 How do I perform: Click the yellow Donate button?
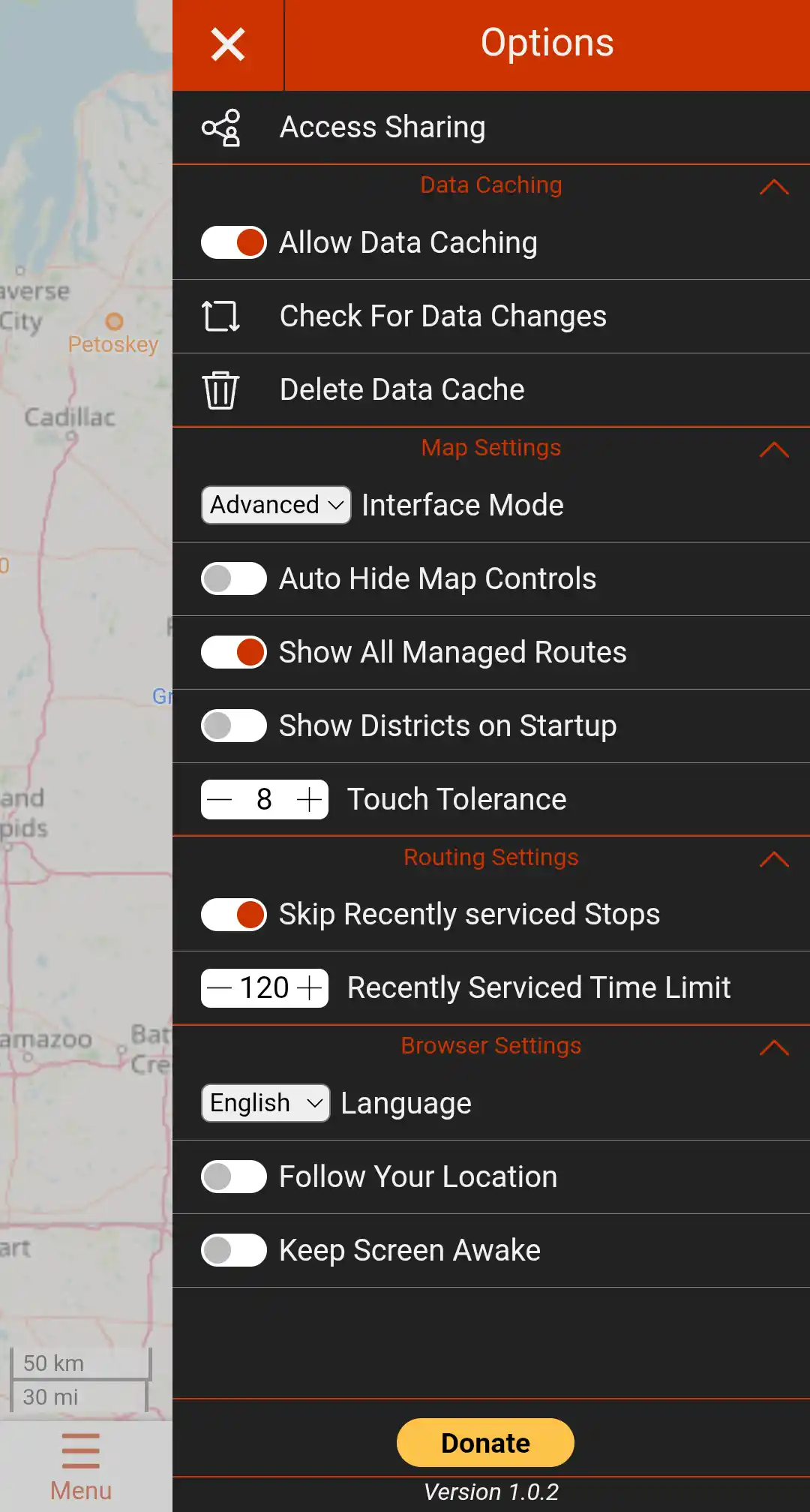[x=485, y=1442]
